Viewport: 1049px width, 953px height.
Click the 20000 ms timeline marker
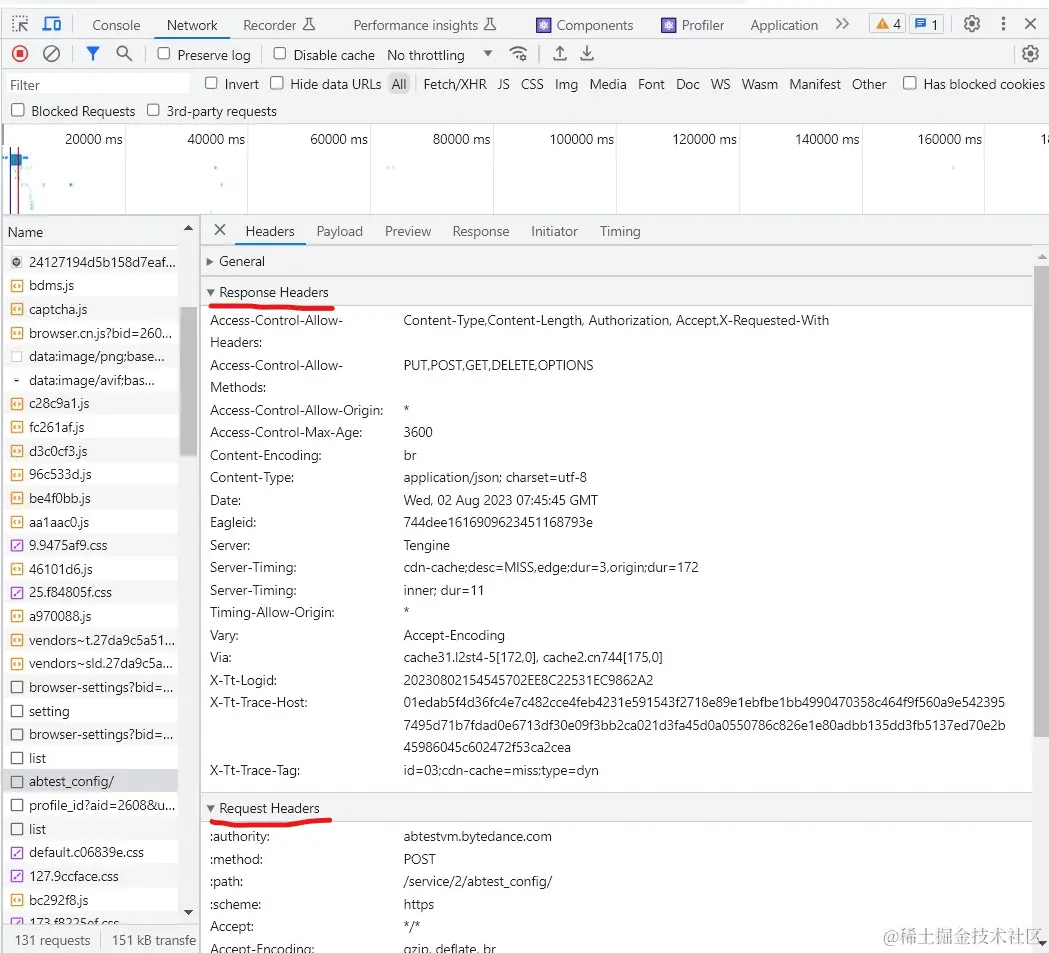(94, 139)
